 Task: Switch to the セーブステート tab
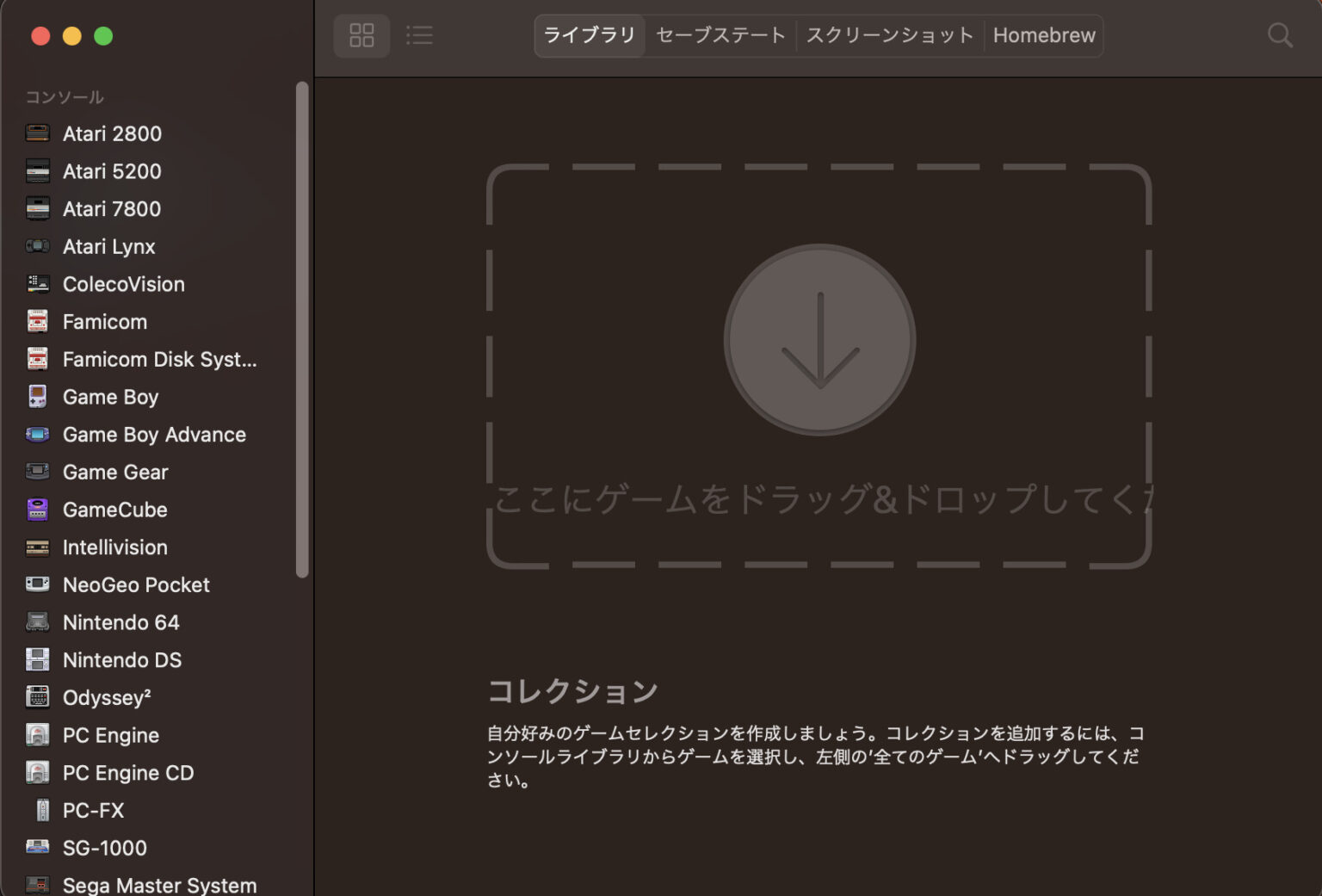pos(720,35)
